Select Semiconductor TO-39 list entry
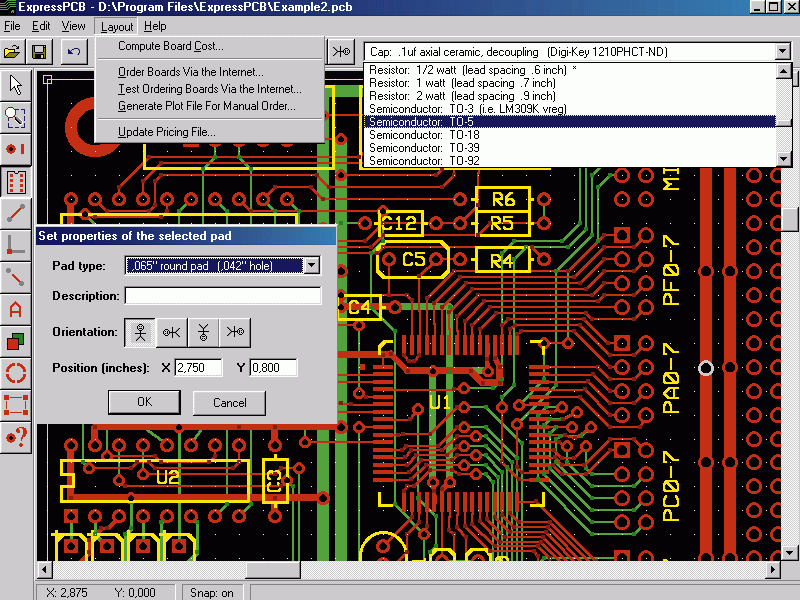Screen dimensions: 800x600 tap(570, 147)
